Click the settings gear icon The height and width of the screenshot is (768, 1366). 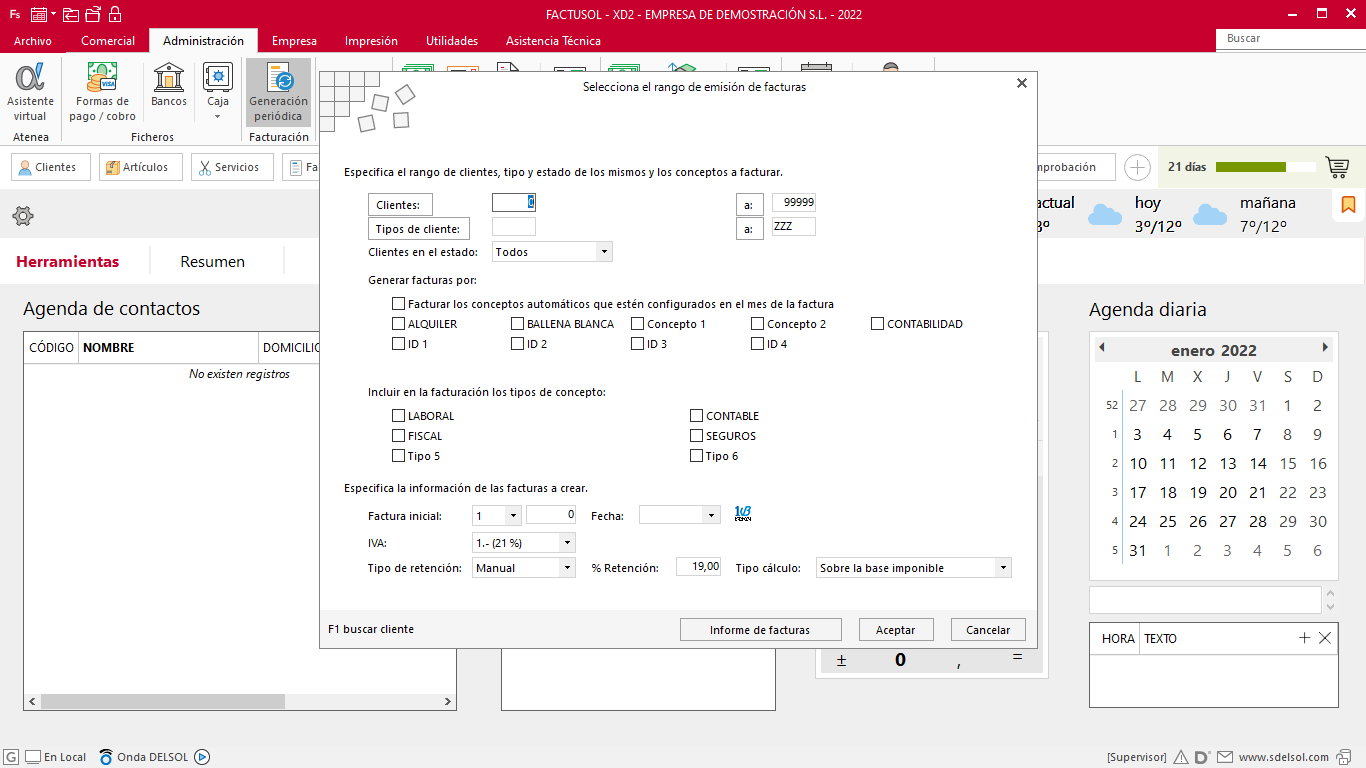(x=23, y=216)
